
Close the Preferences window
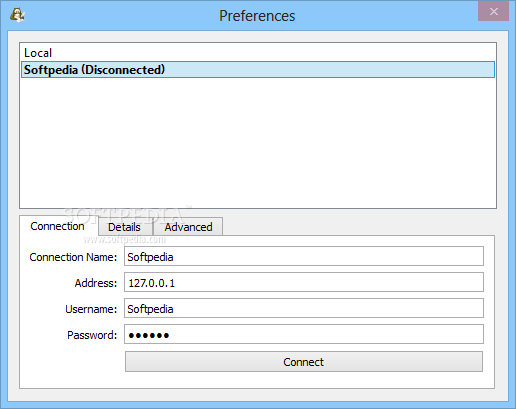[493, 11]
